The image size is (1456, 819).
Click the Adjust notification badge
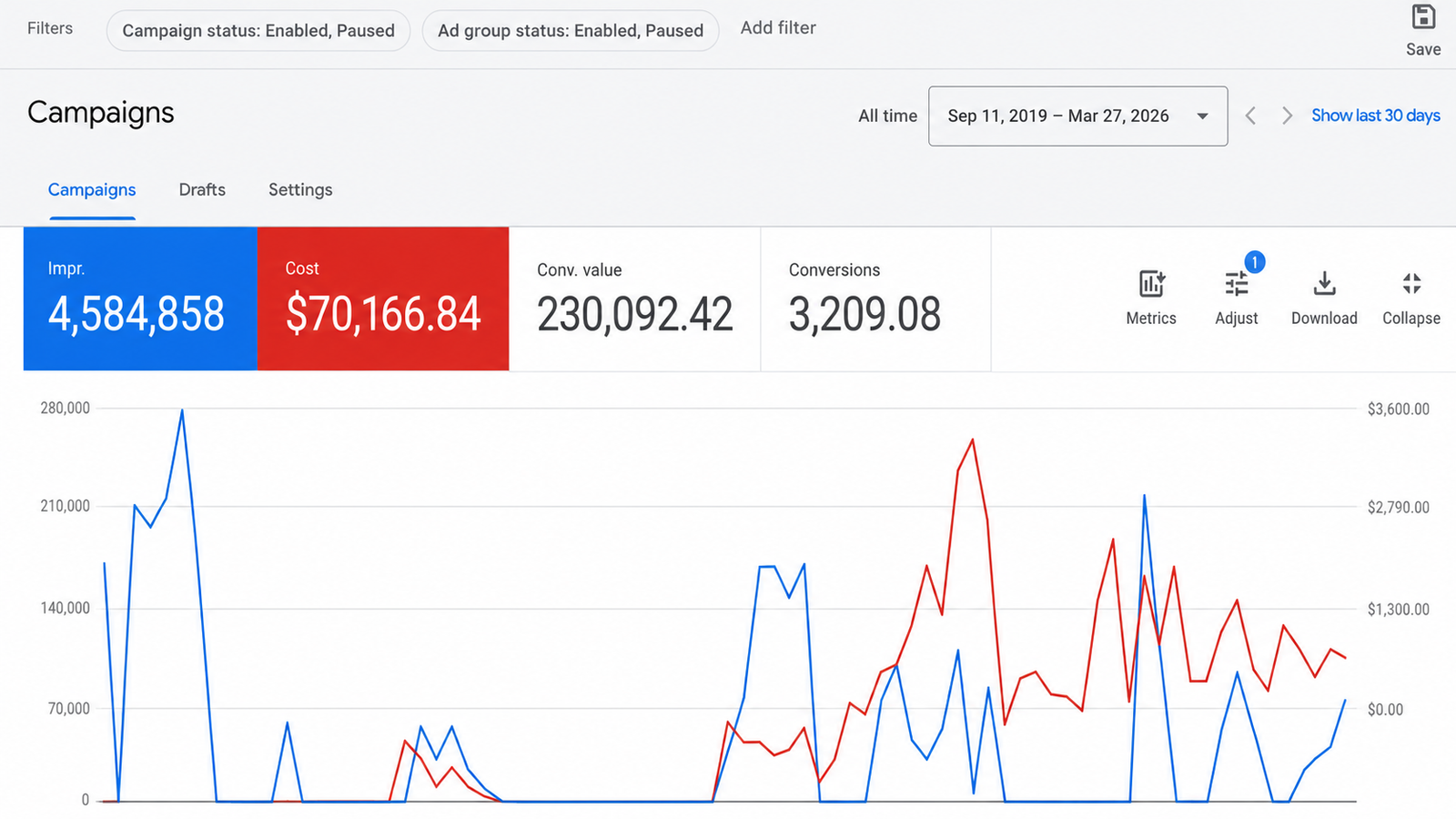tap(1254, 262)
